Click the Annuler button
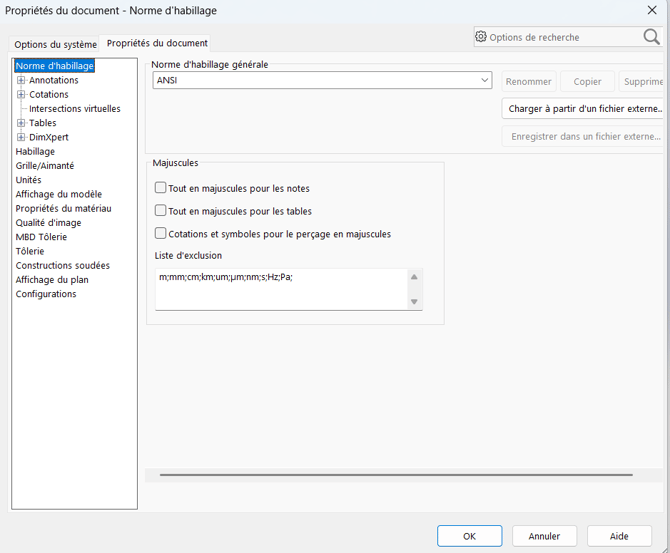 click(544, 536)
